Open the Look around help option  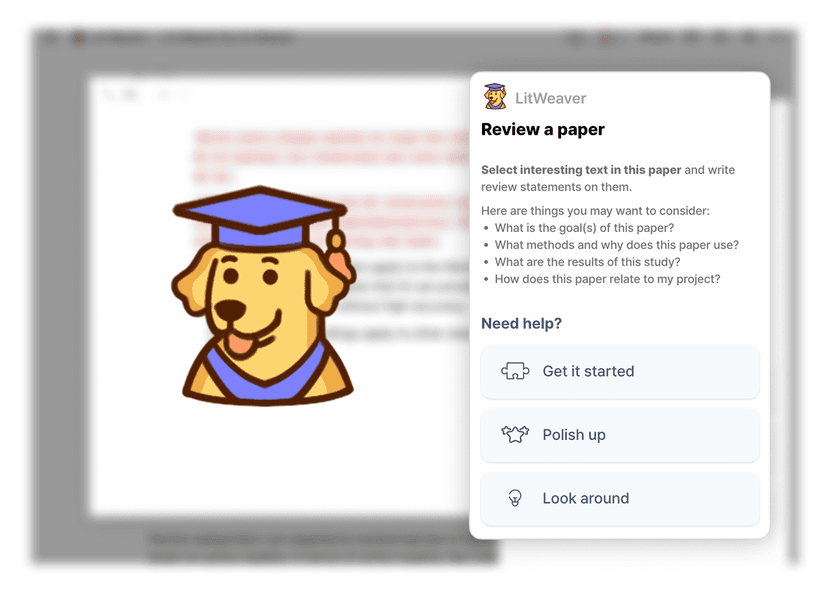pos(620,498)
